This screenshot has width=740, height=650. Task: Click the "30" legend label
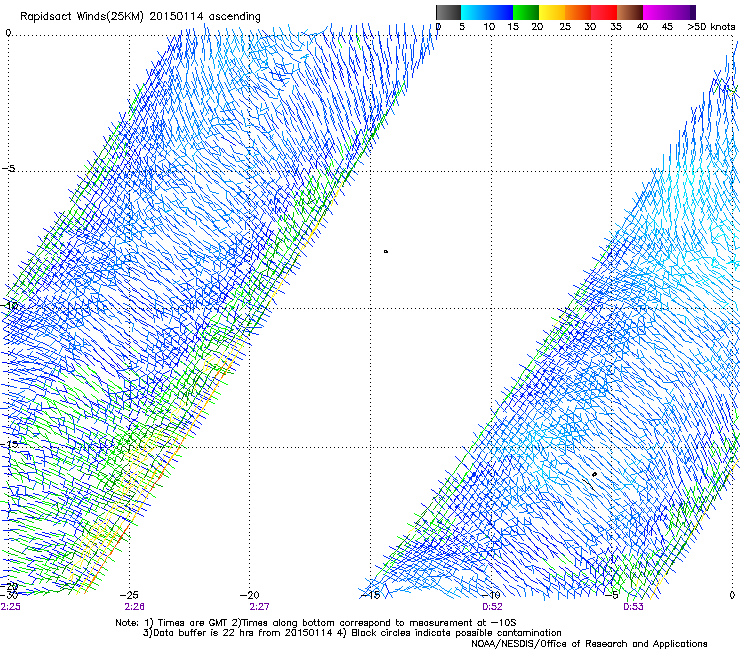click(590, 27)
